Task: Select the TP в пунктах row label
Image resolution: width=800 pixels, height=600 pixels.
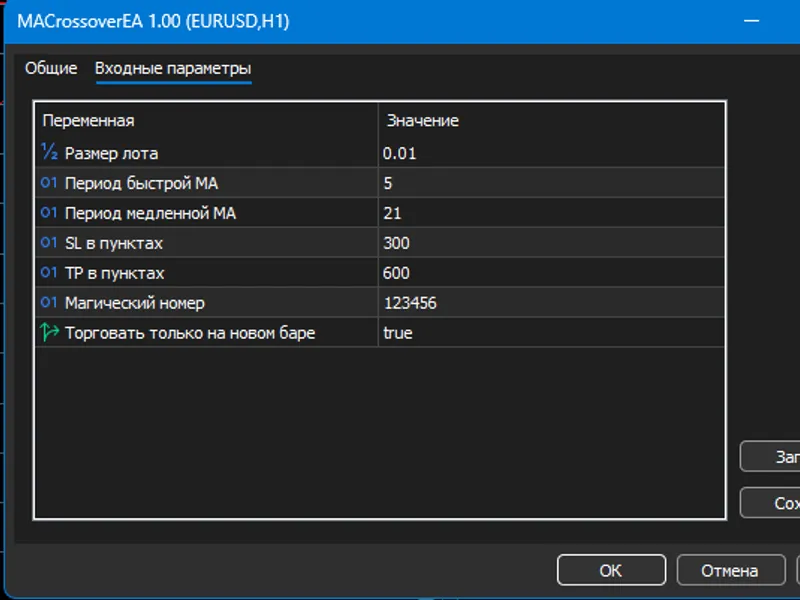Action: pos(115,273)
